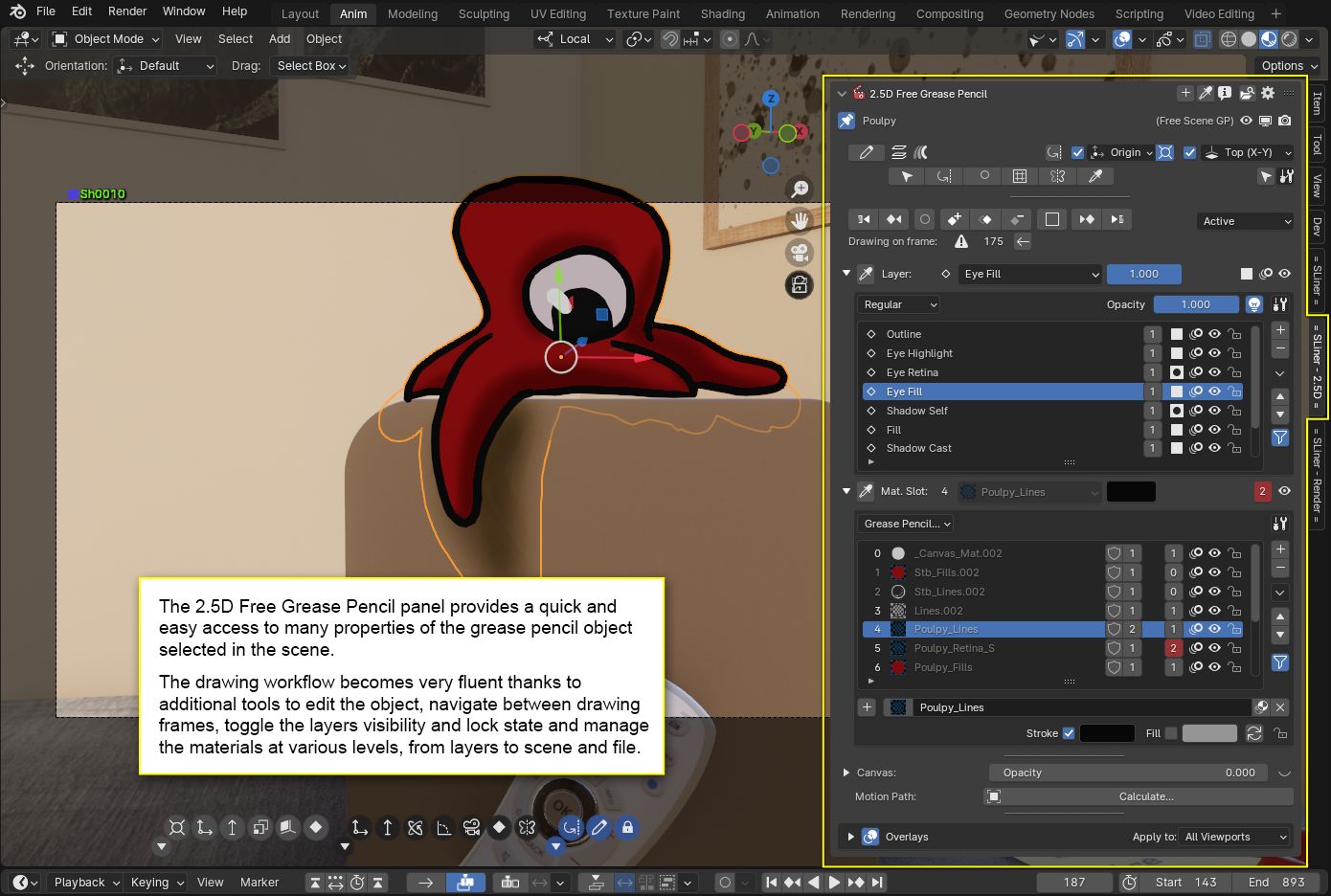Viewport: 1331px width, 896px height.
Task: Click the pin icon next to Poulpy
Action: [846, 121]
